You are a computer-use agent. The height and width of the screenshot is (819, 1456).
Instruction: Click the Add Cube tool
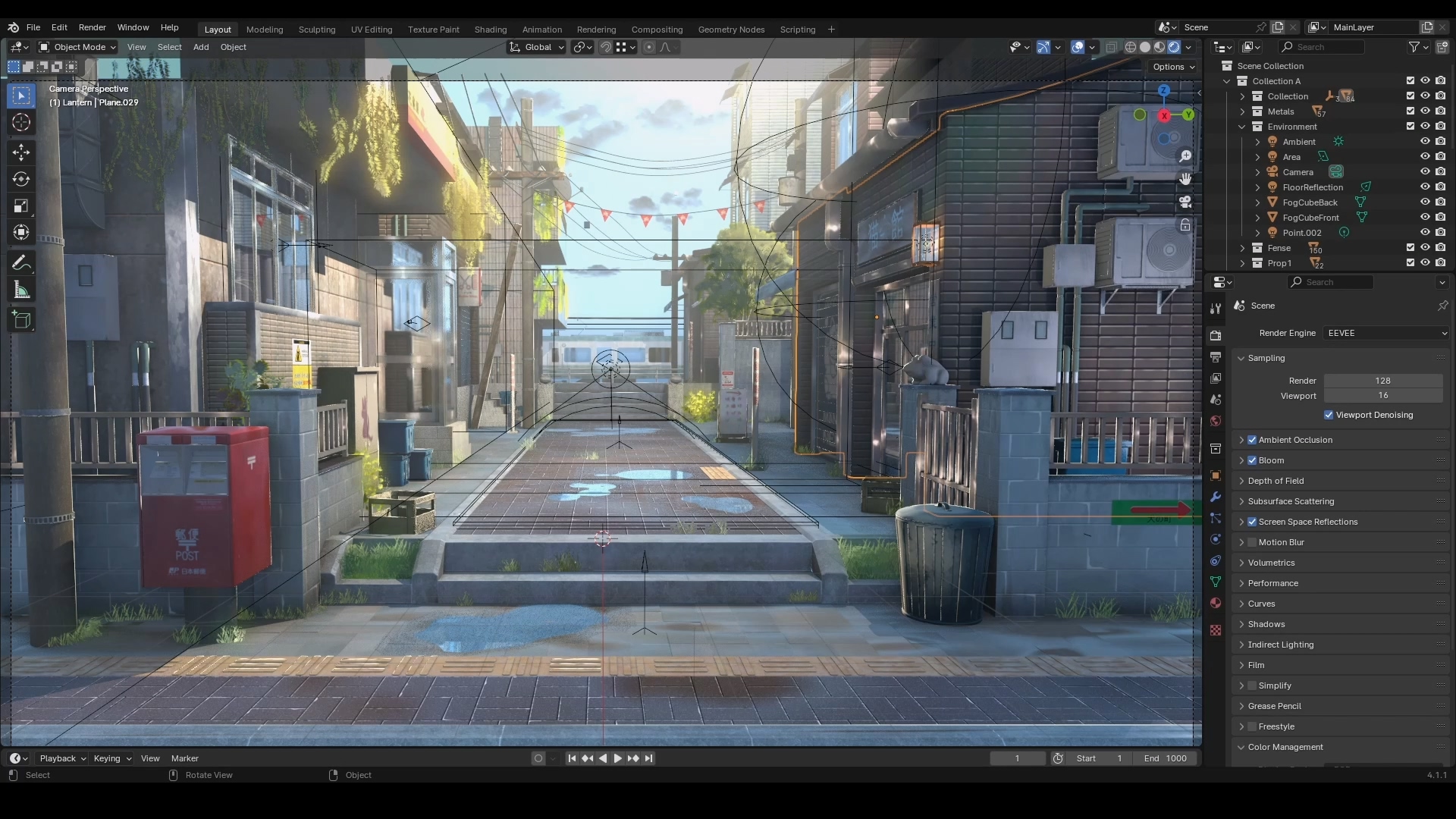pyautogui.click(x=21, y=320)
